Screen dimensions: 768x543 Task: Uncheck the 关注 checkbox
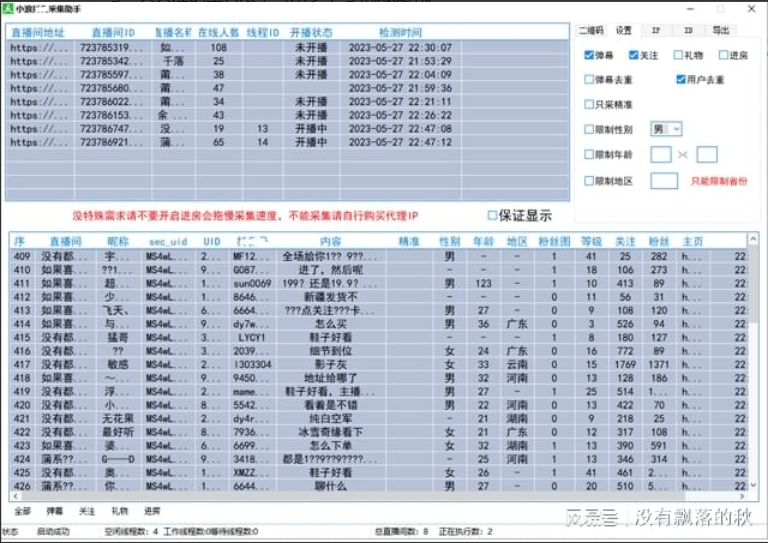point(634,55)
